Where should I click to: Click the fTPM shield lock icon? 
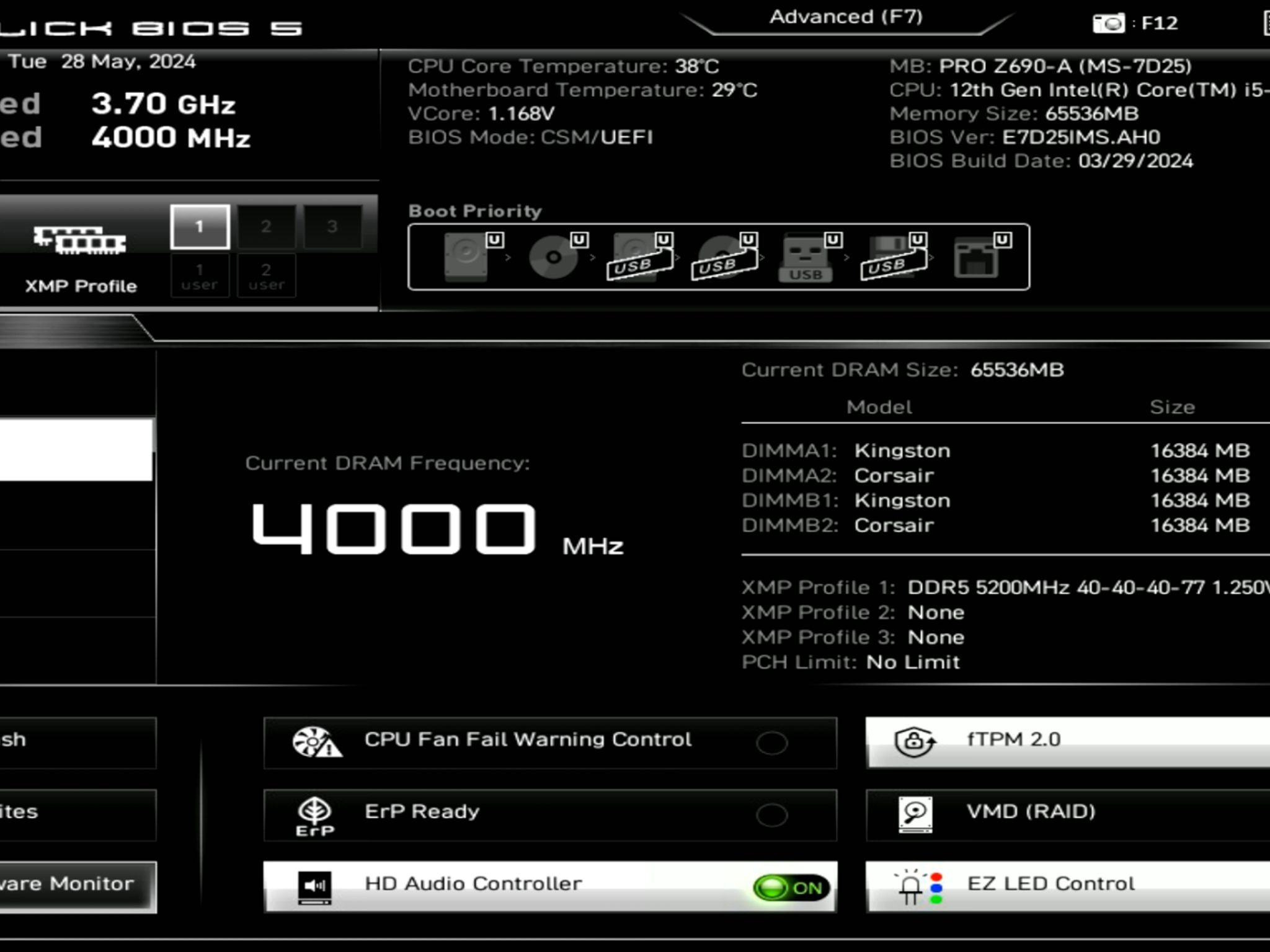[x=915, y=742]
